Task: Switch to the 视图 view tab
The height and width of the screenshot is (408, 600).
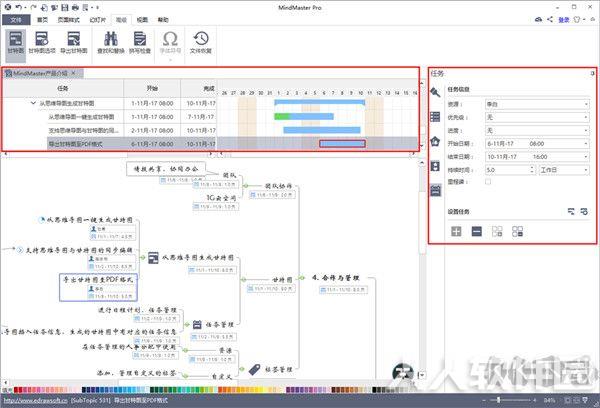Action: [x=142, y=20]
